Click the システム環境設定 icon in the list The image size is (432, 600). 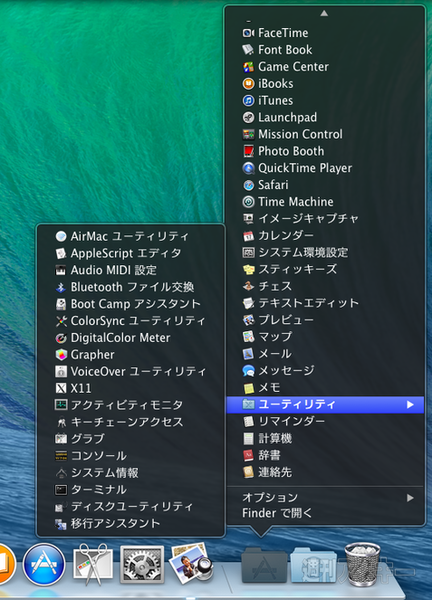pyautogui.click(x=248, y=253)
